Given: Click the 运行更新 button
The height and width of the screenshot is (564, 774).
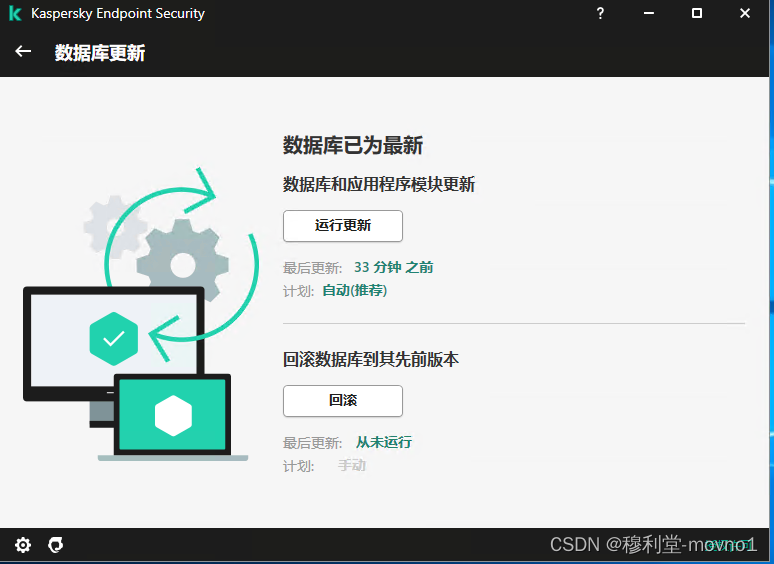Looking at the screenshot, I should point(343,226).
